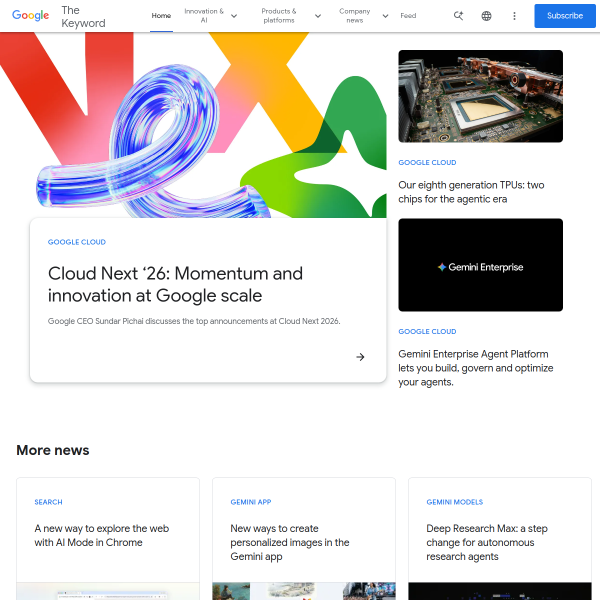The image size is (600, 600).
Task: Expand the Products & platforms chevron
Action: (x=318, y=16)
